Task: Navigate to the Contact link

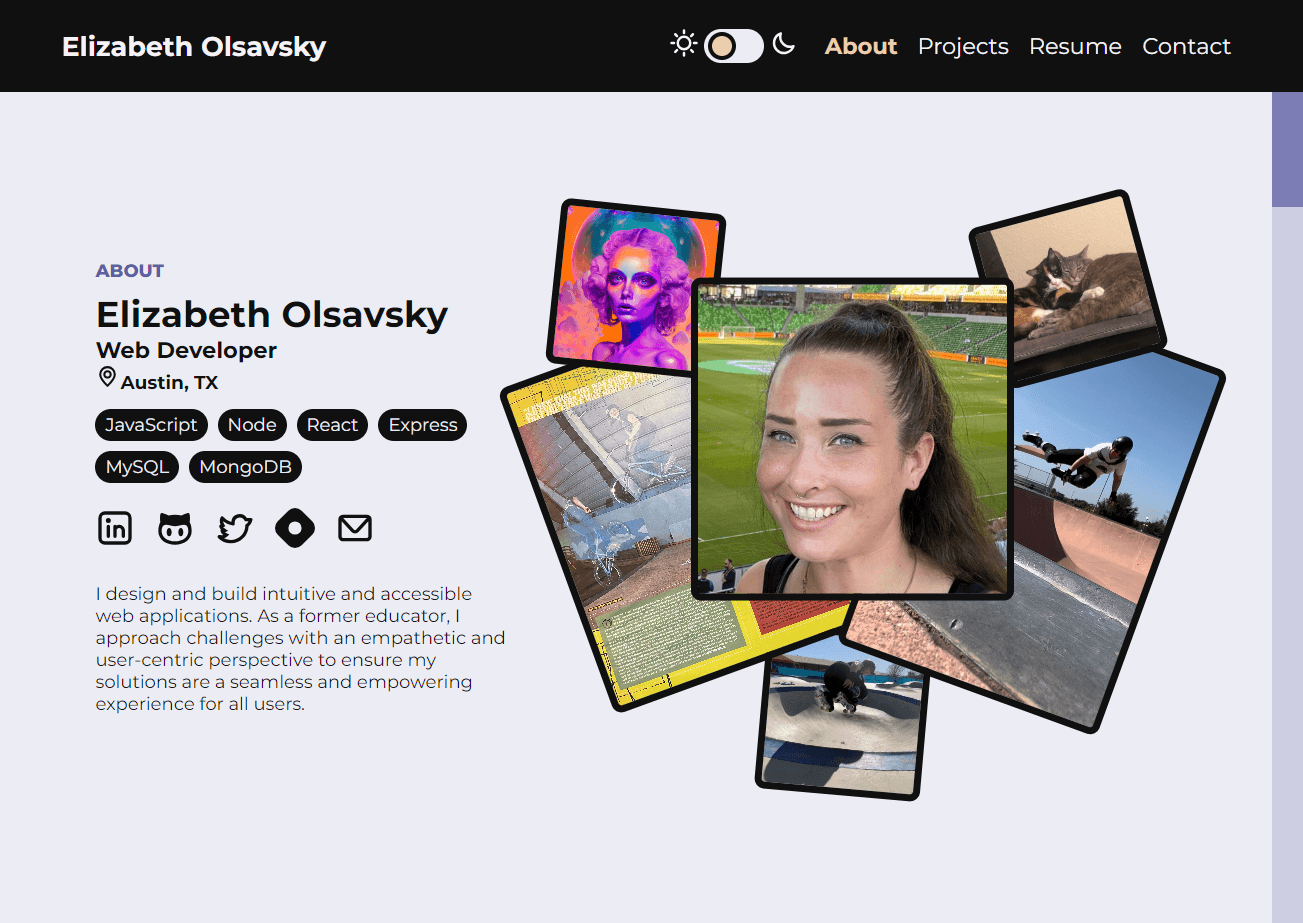Action: pos(1186,46)
